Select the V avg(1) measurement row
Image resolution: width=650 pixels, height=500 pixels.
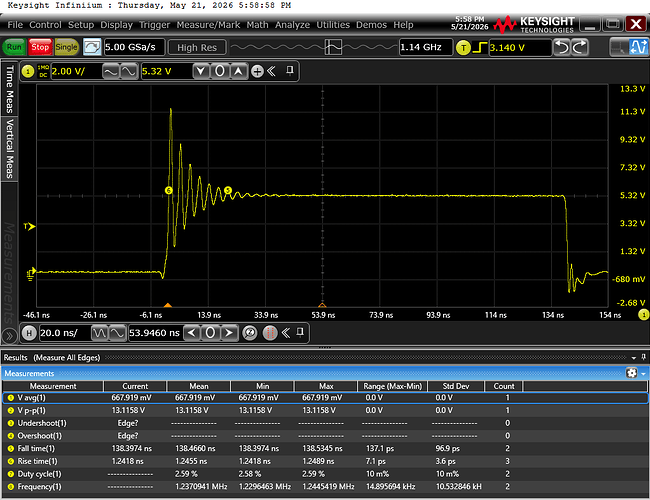click(325, 398)
